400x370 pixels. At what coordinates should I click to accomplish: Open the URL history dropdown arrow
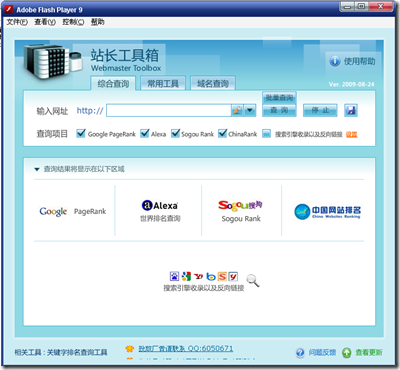pyautogui.click(x=250, y=110)
